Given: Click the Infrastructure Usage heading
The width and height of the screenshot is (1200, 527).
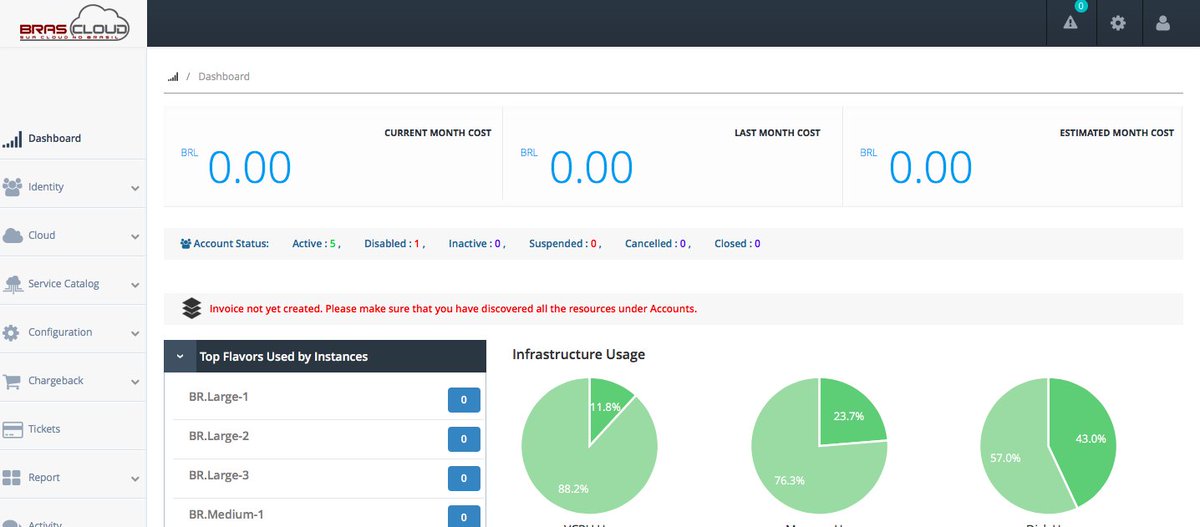Looking at the screenshot, I should [x=579, y=354].
